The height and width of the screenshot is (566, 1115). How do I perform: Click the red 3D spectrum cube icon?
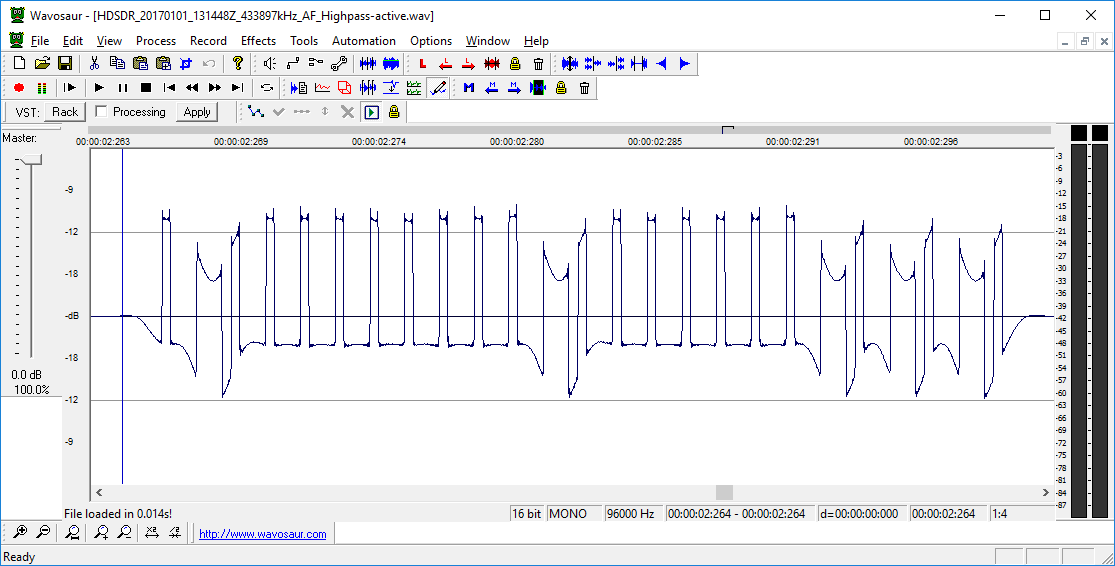345,87
